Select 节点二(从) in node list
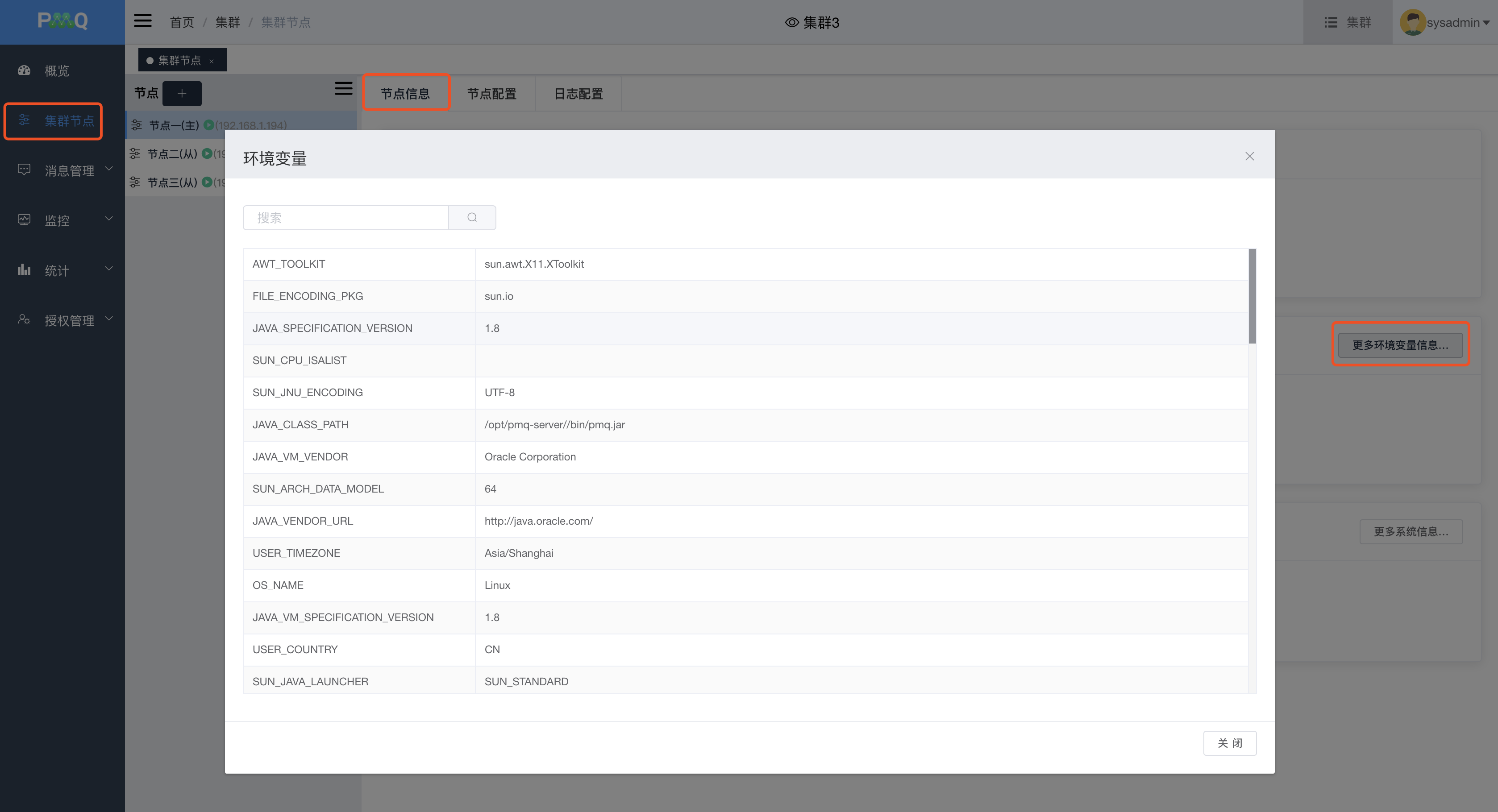 (172, 154)
